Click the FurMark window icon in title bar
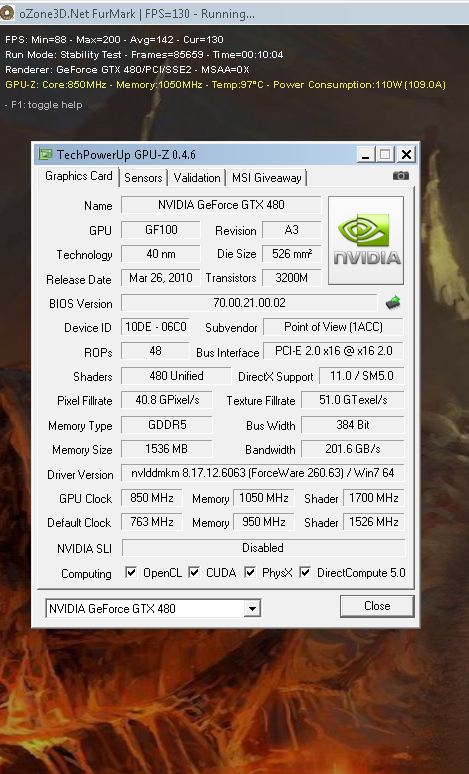Image resolution: width=469 pixels, height=774 pixels. (x=7, y=13)
